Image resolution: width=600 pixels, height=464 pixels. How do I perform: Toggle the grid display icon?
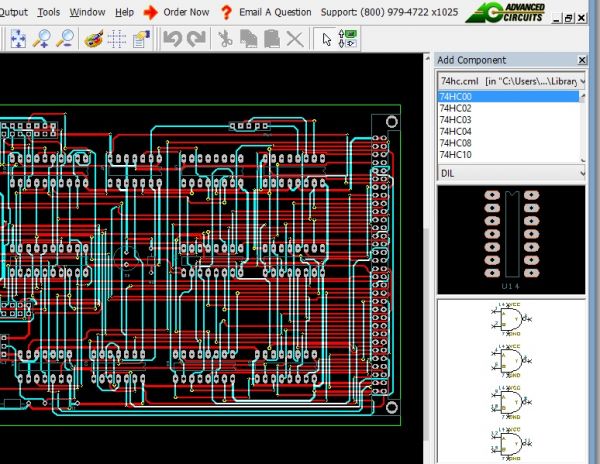pos(116,39)
